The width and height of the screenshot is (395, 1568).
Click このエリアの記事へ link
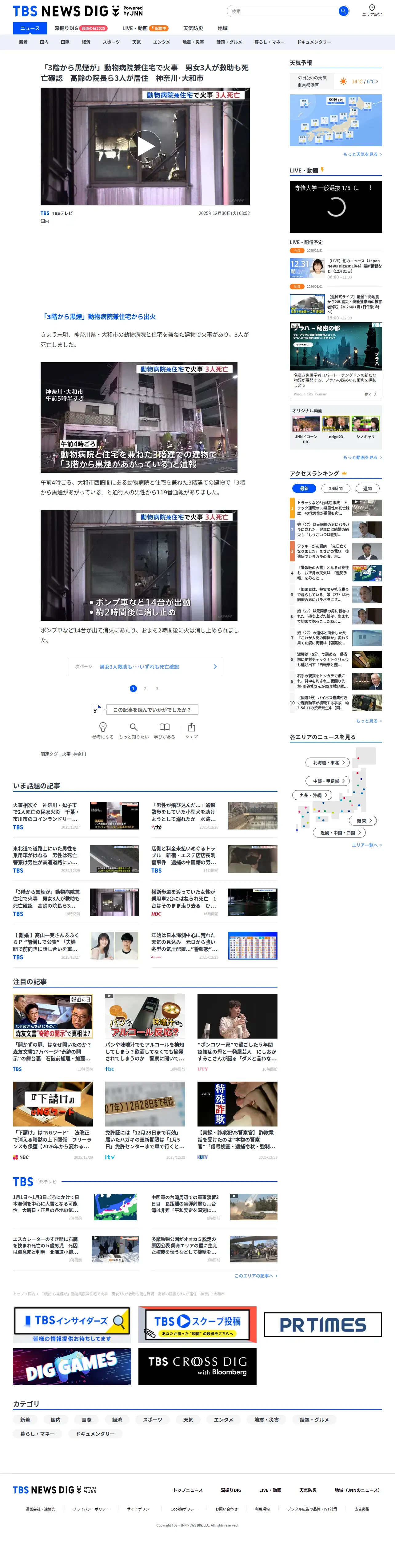click(256, 1275)
